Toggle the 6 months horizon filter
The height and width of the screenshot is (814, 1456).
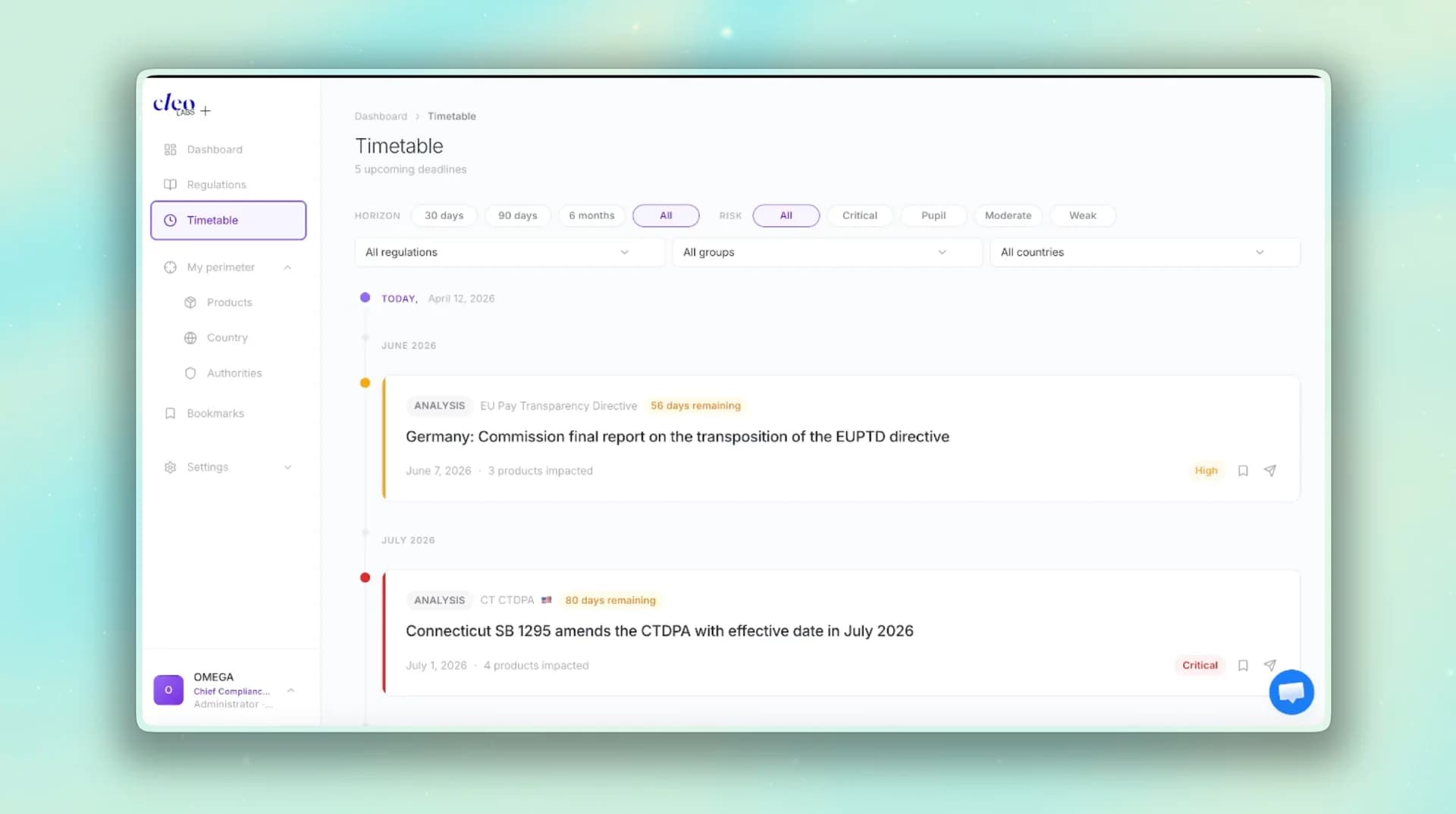(591, 215)
